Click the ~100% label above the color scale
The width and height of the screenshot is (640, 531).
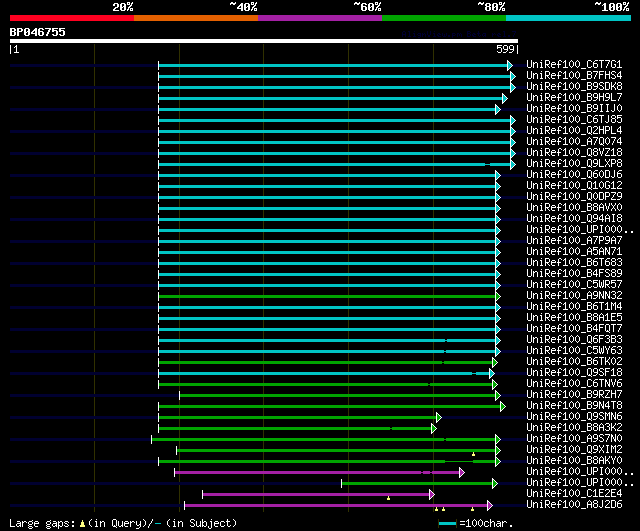pos(612,7)
